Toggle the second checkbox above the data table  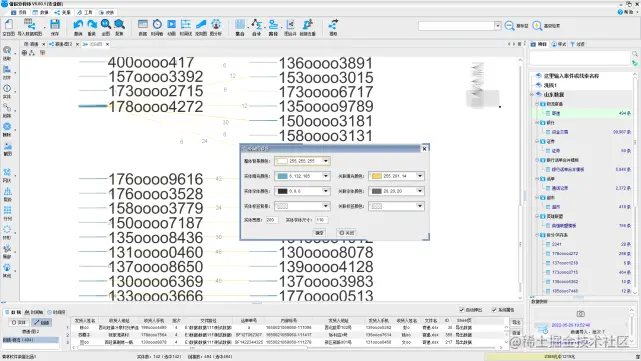pyautogui.click(x=494, y=310)
